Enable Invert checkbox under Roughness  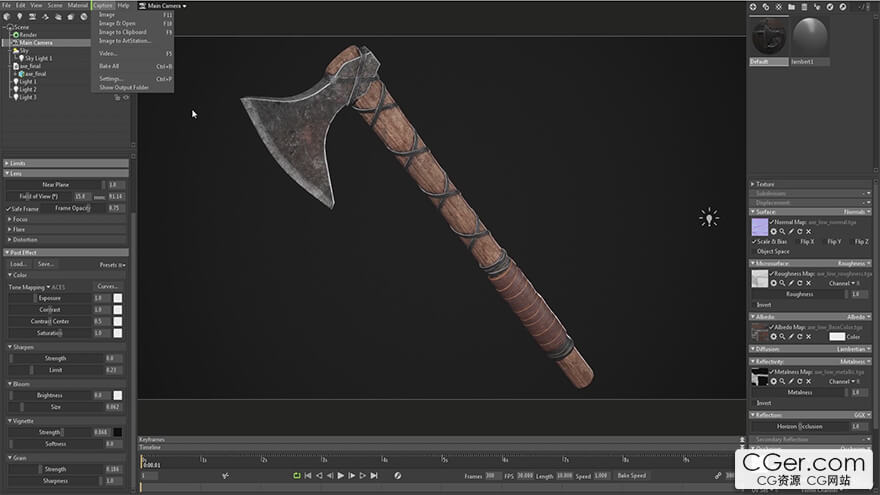754,304
